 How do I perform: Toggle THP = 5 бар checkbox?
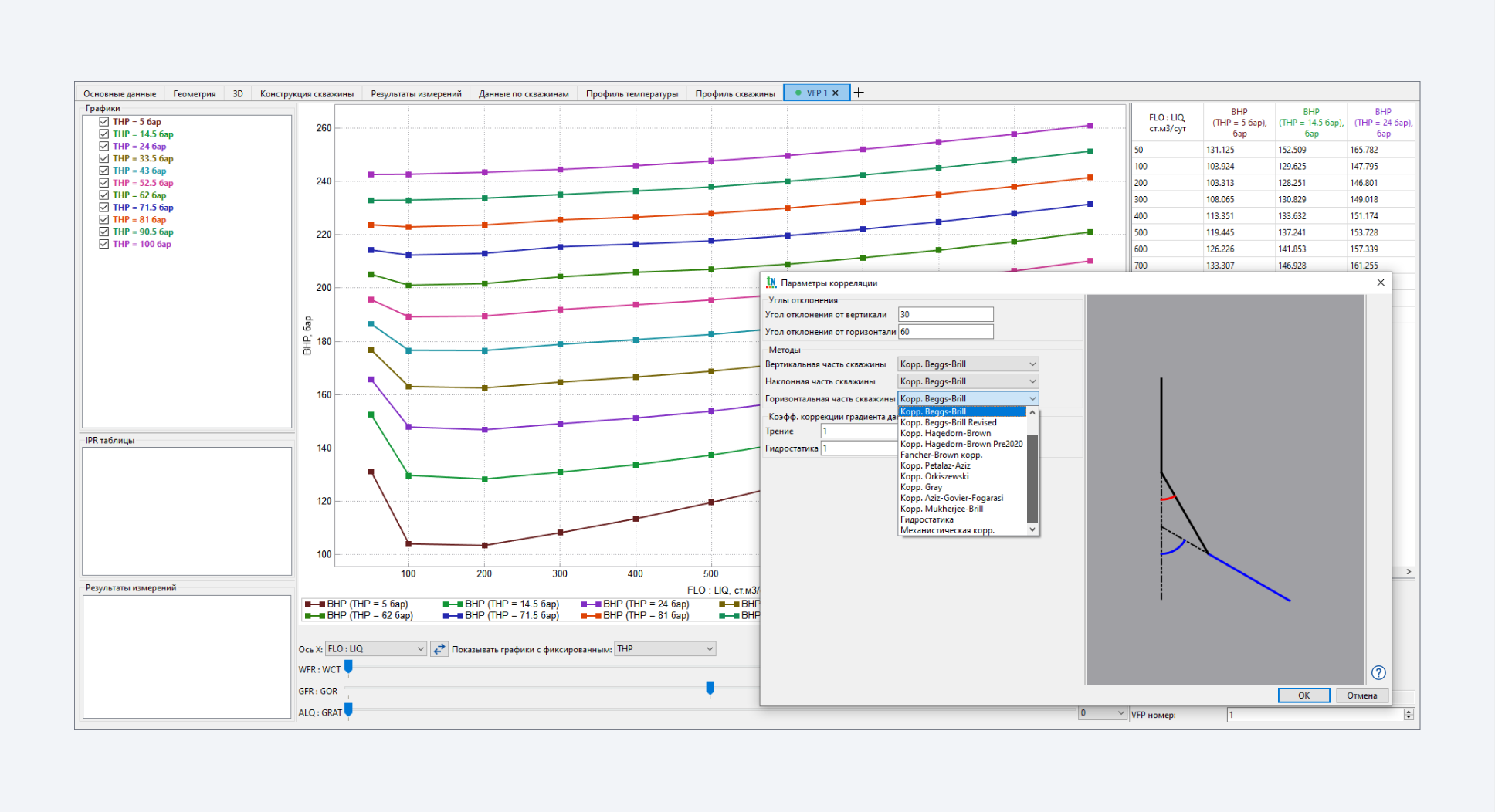103,122
